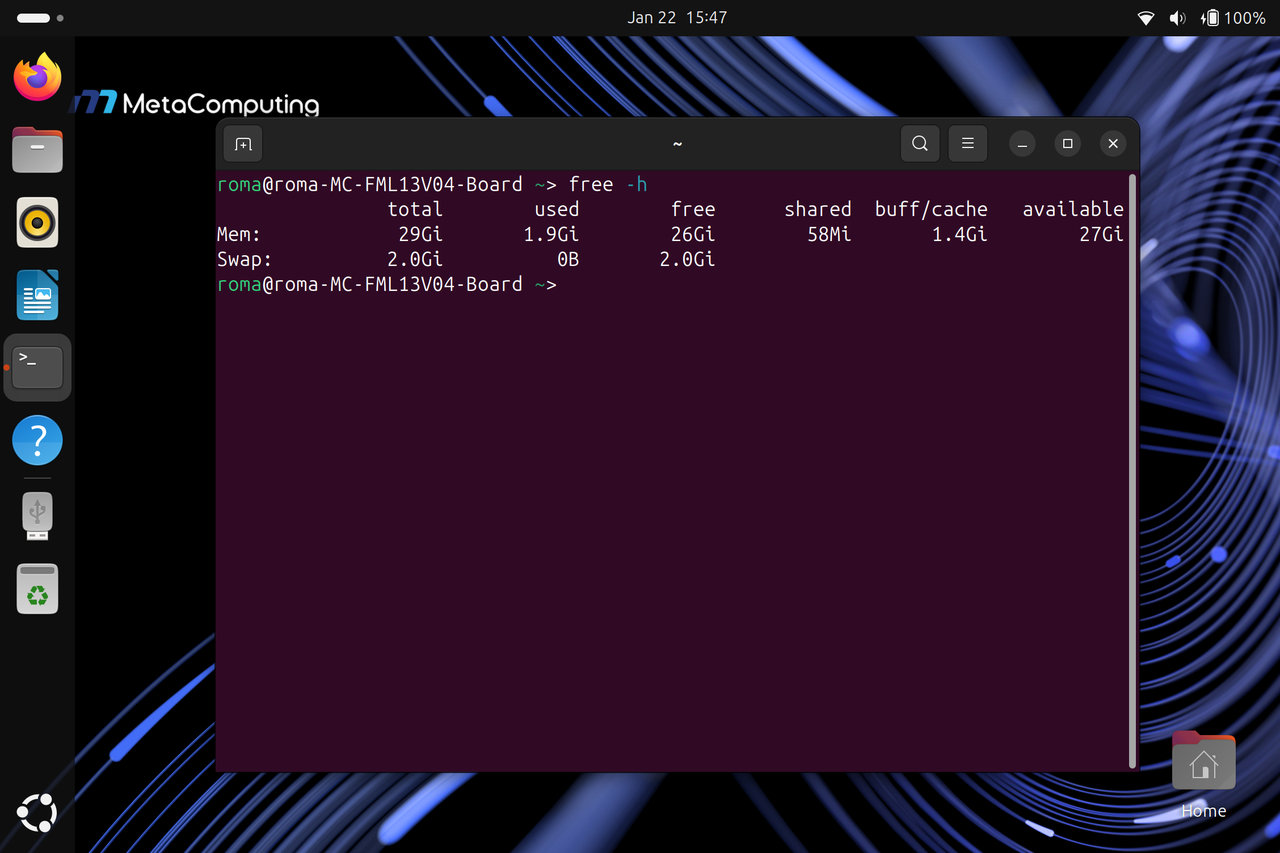Click the buff/cache value 1.4Gi

click(960, 234)
